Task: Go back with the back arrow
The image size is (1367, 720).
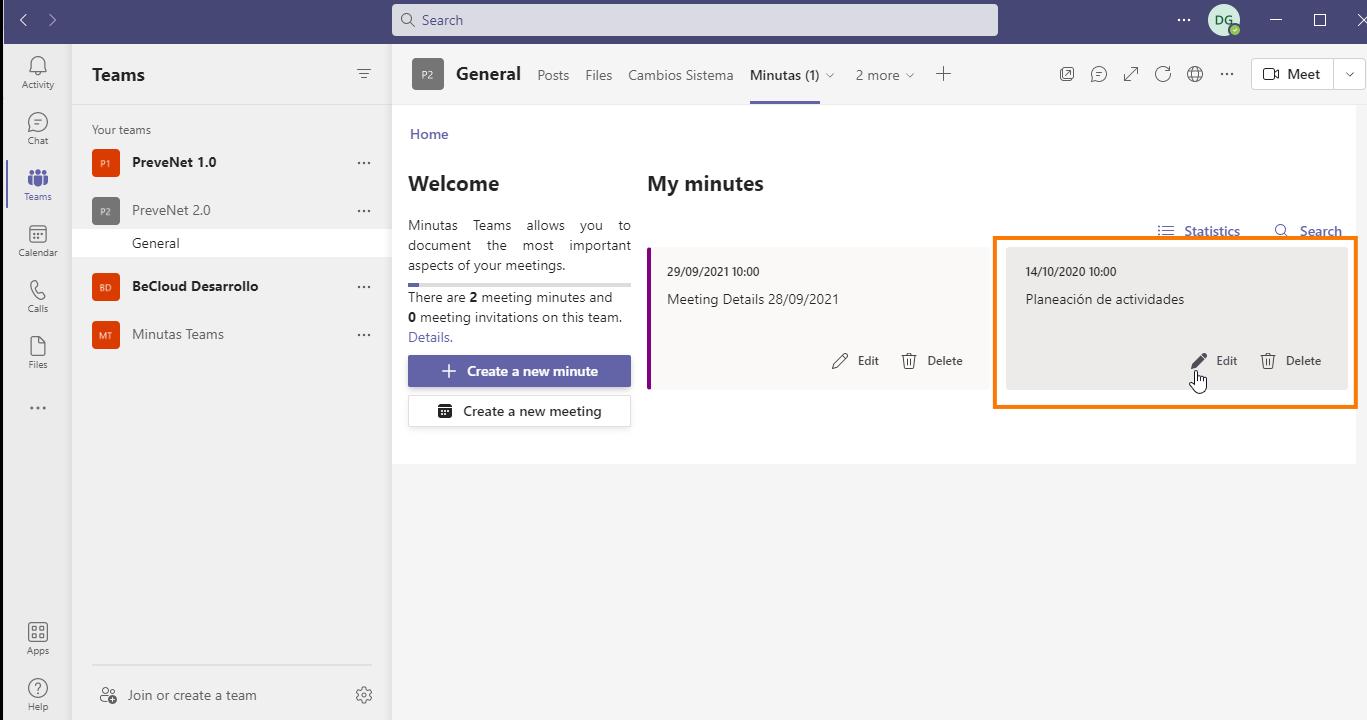Action: tap(24, 20)
